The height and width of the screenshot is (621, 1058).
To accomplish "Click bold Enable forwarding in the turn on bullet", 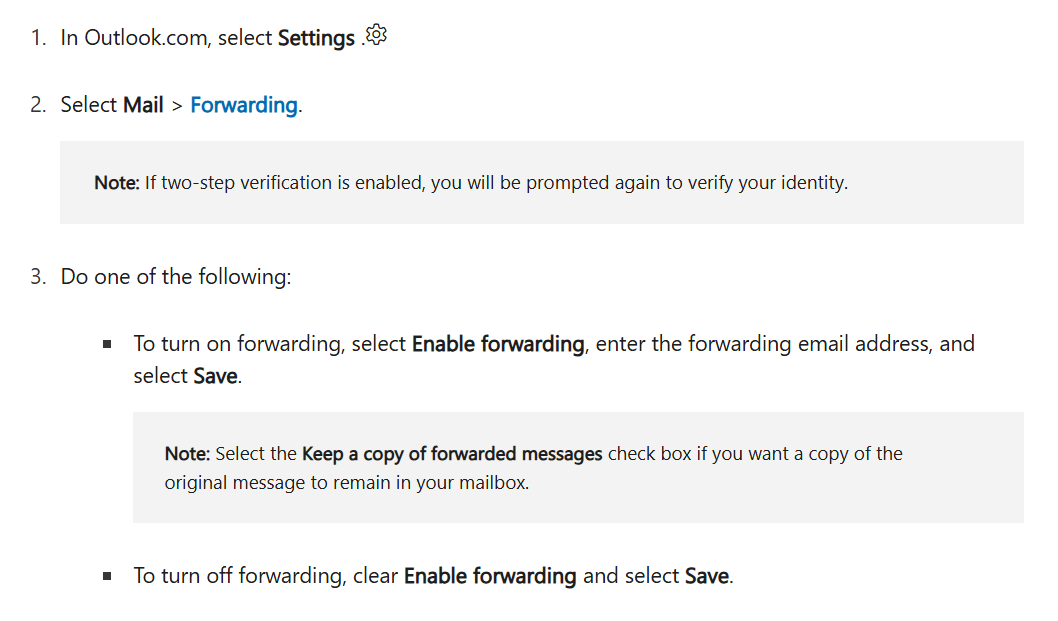I will point(498,344).
